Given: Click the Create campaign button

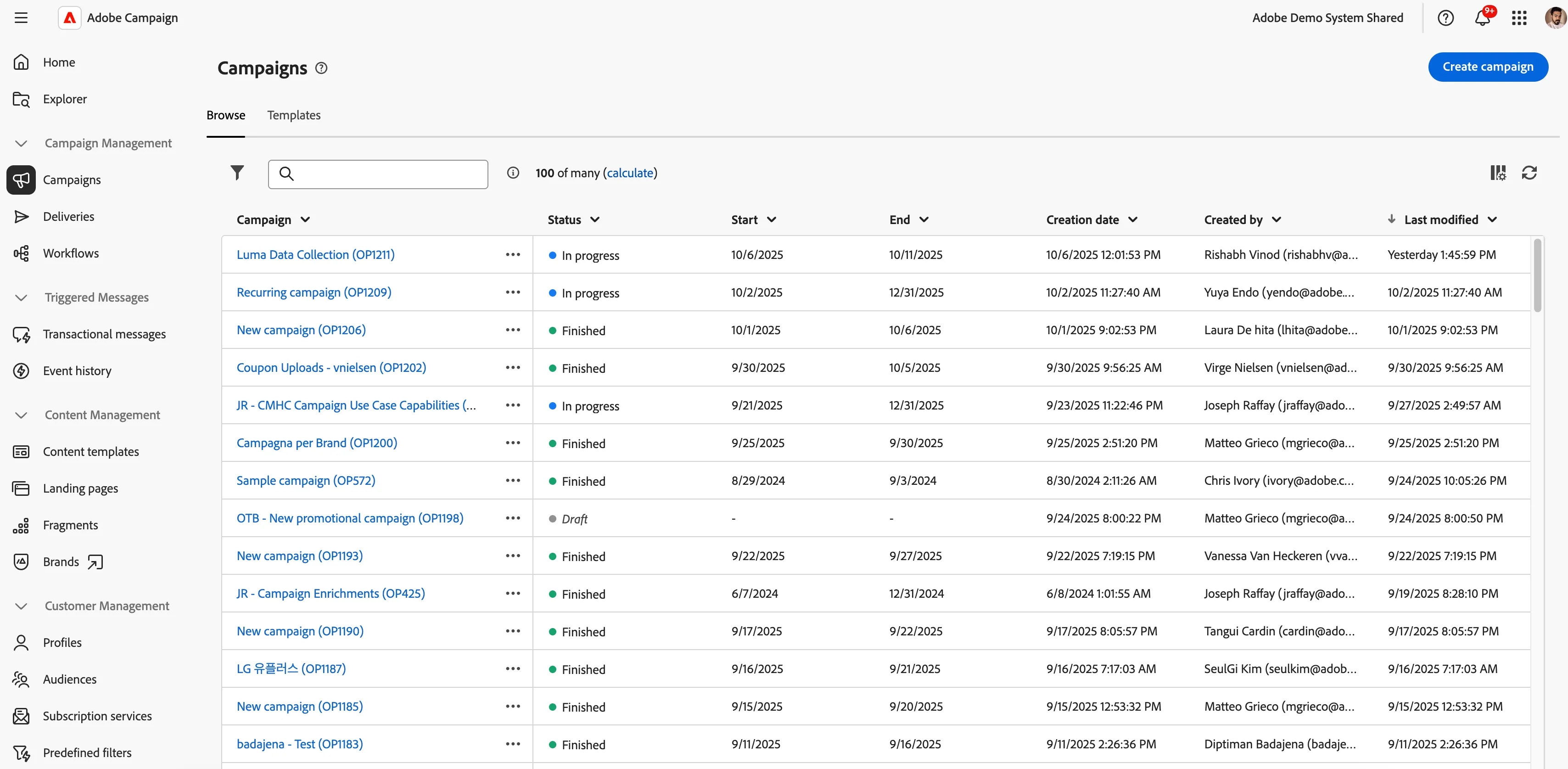Looking at the screenshot, I should [x=1488, y=67].
